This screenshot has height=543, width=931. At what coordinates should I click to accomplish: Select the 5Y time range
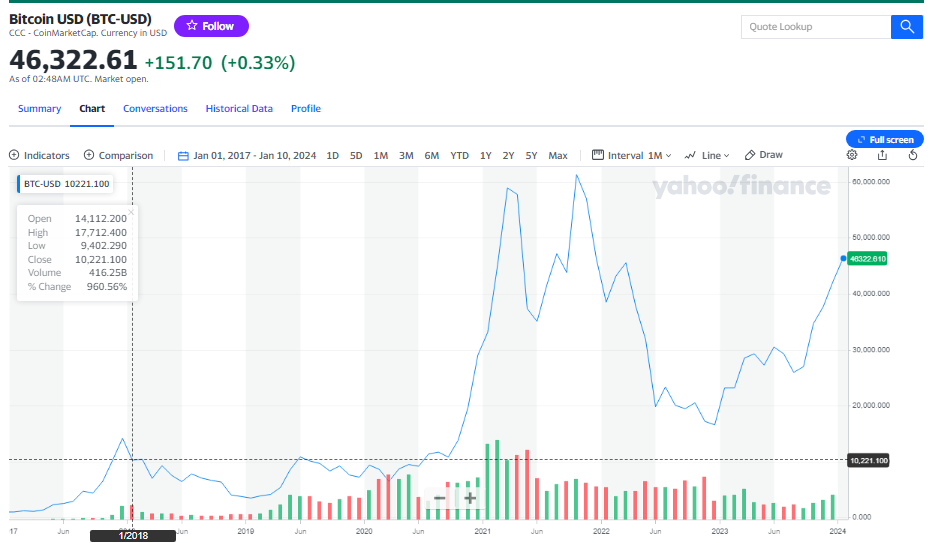click(531, 155)
